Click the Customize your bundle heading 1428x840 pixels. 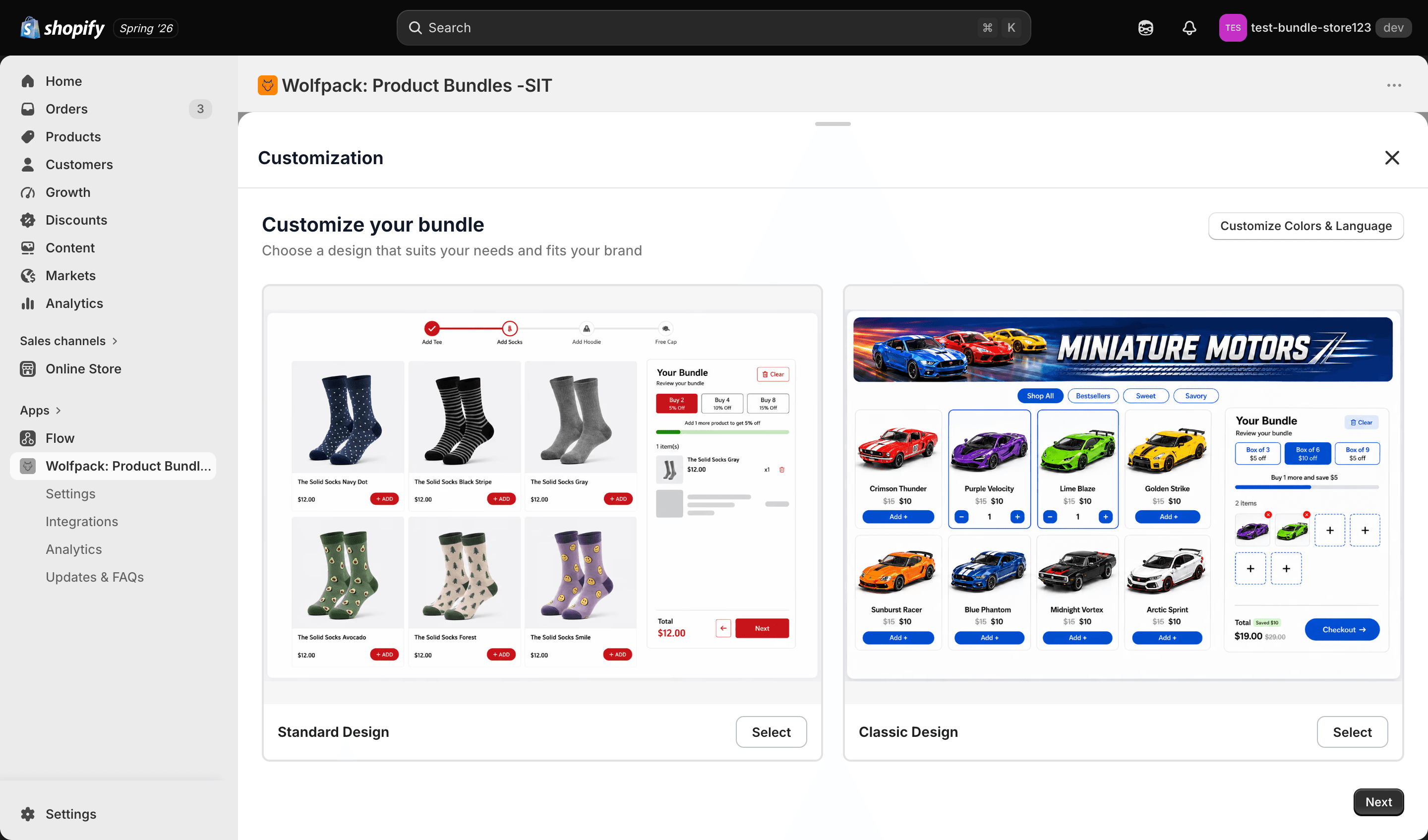point(373,225)
